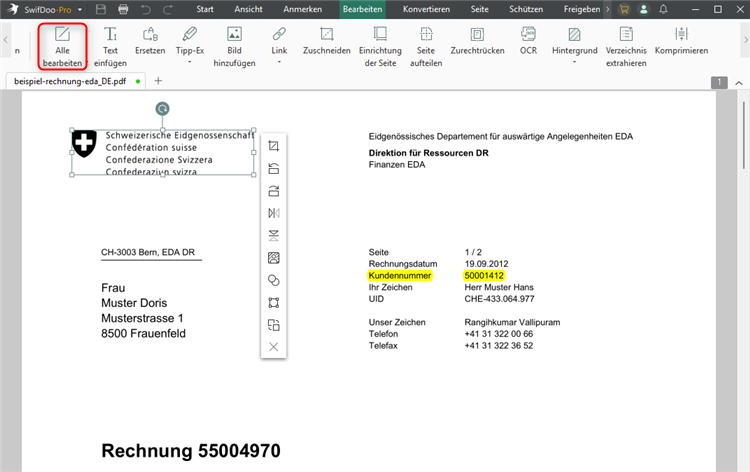
Task: Show more tabs via chevron after Freigeben
Action: 608,9
